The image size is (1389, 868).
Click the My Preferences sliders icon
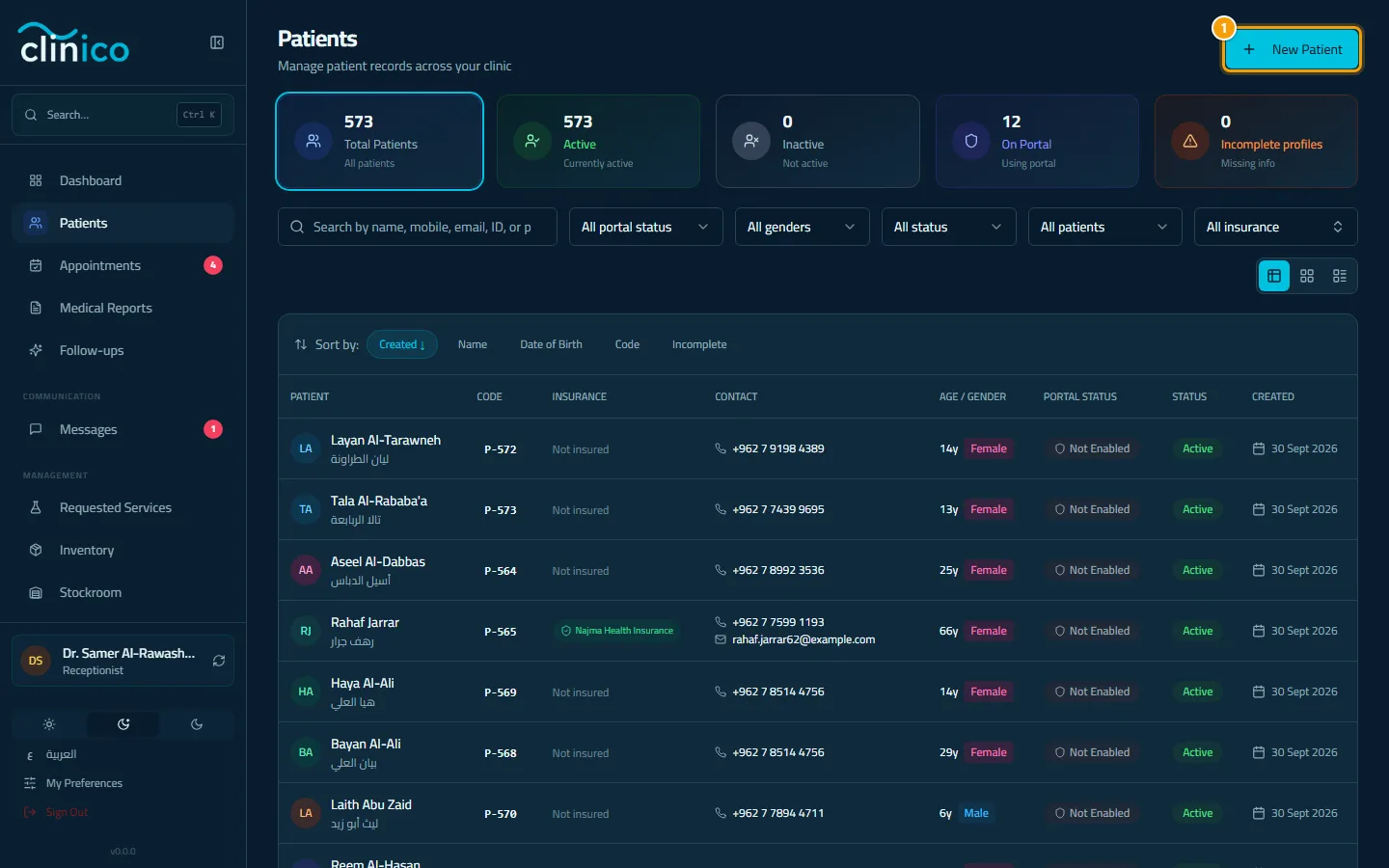[x=30, y=783]
